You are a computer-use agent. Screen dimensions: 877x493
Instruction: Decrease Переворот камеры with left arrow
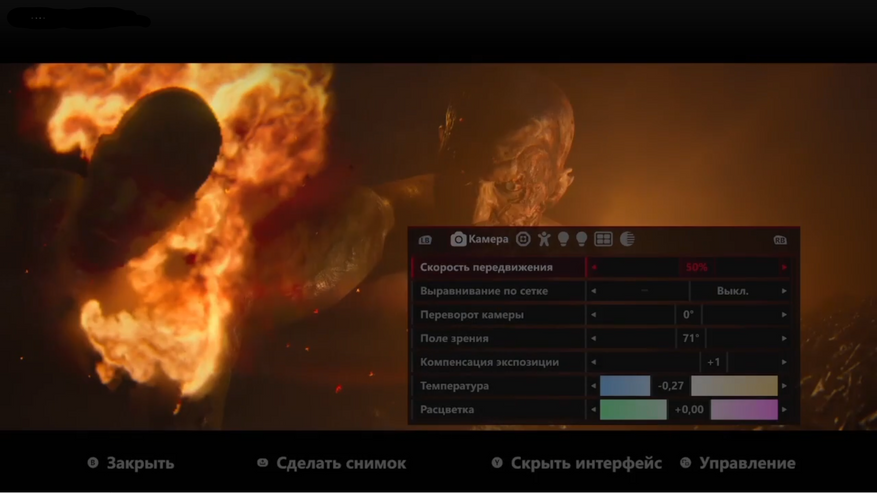tap(593, 314)
